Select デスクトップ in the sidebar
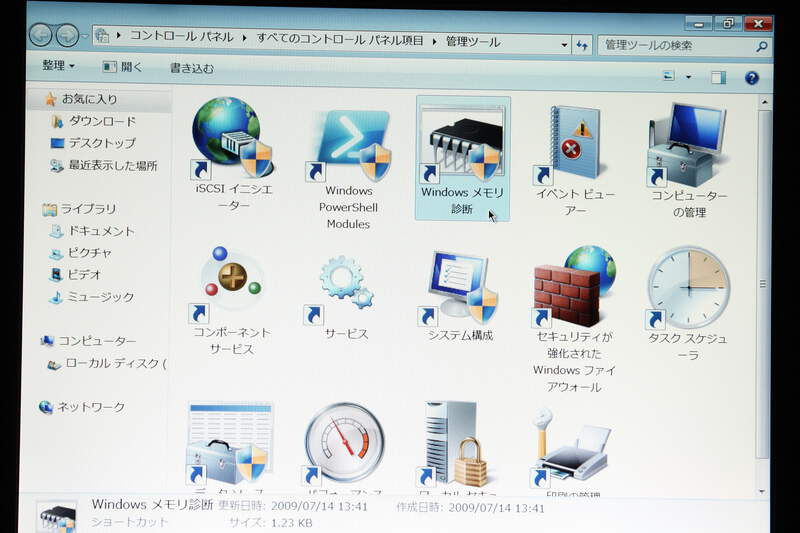This screenshot has width=800, height=533. point(94,143)
